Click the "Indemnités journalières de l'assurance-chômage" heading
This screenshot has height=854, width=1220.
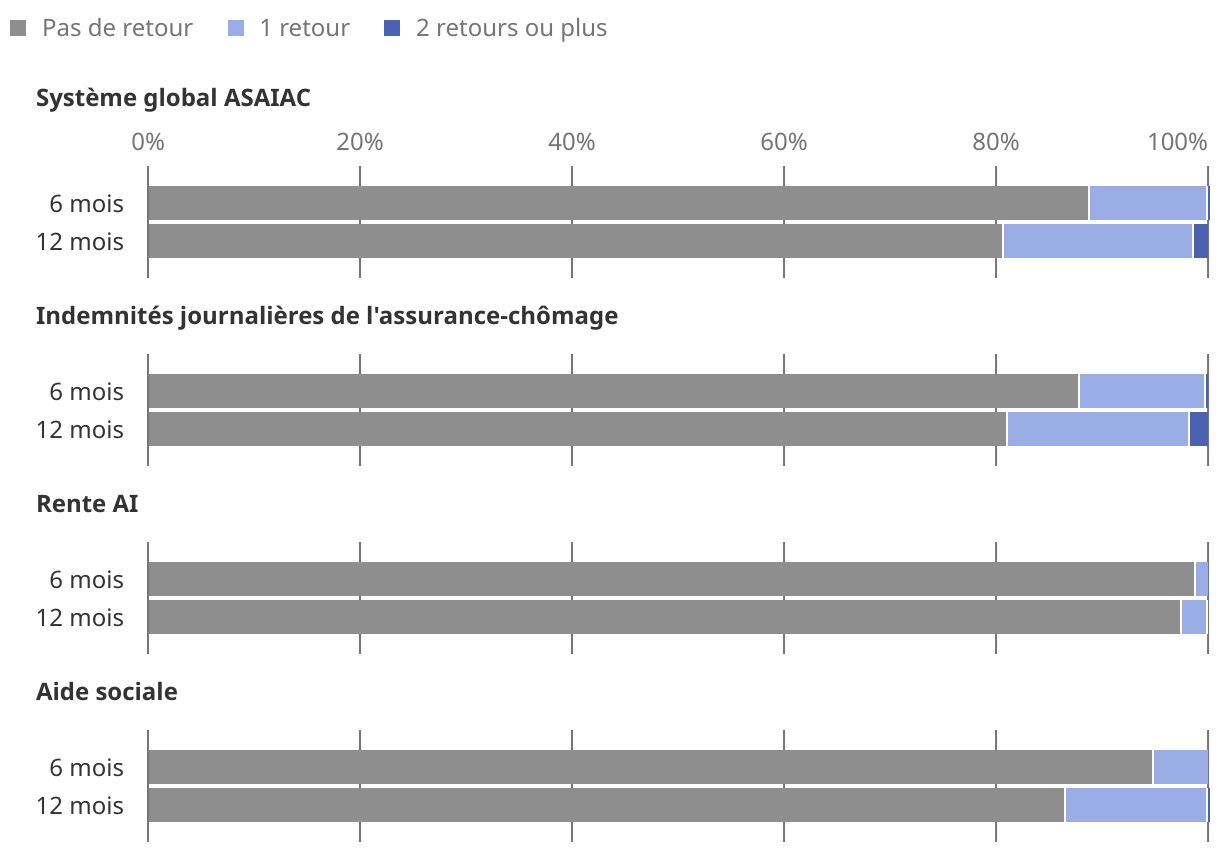(327, 316)
